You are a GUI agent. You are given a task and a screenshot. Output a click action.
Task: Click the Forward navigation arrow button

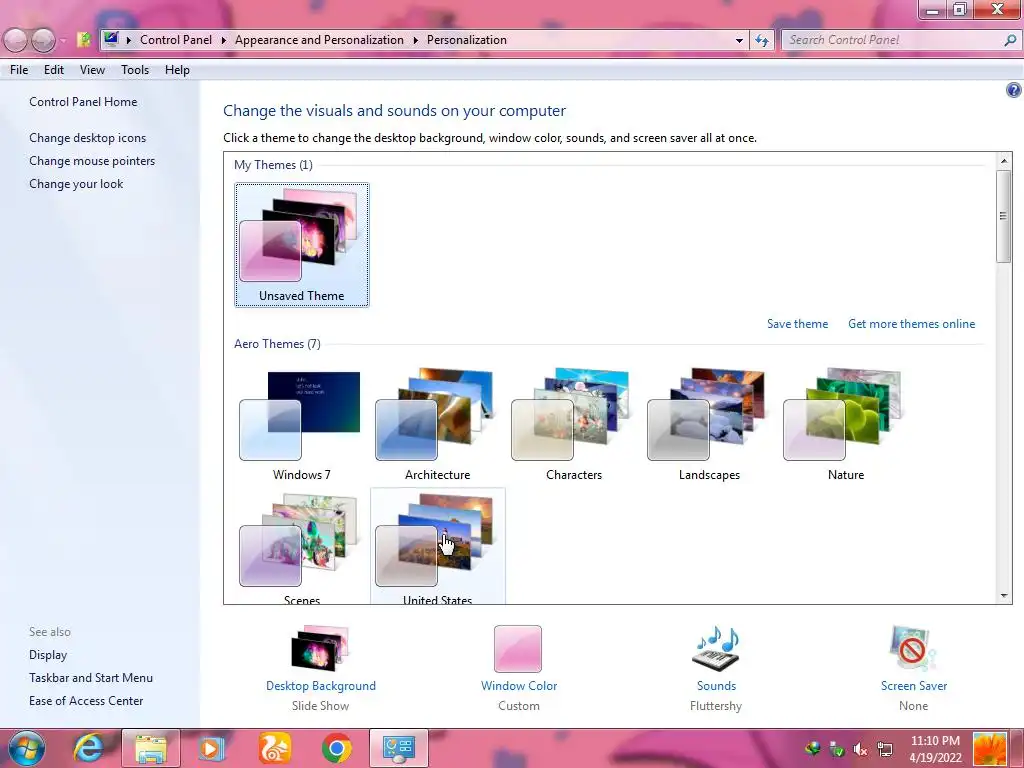coord(43,40)
